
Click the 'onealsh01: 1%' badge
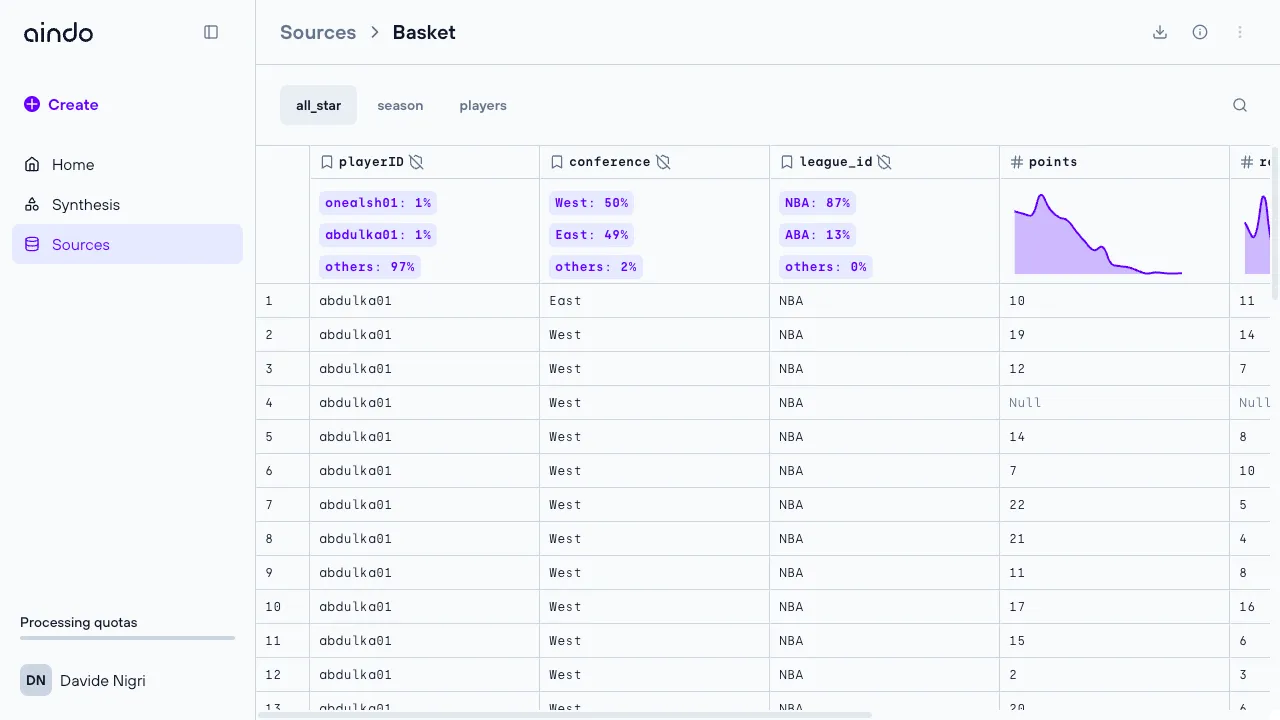pos(378,203)
